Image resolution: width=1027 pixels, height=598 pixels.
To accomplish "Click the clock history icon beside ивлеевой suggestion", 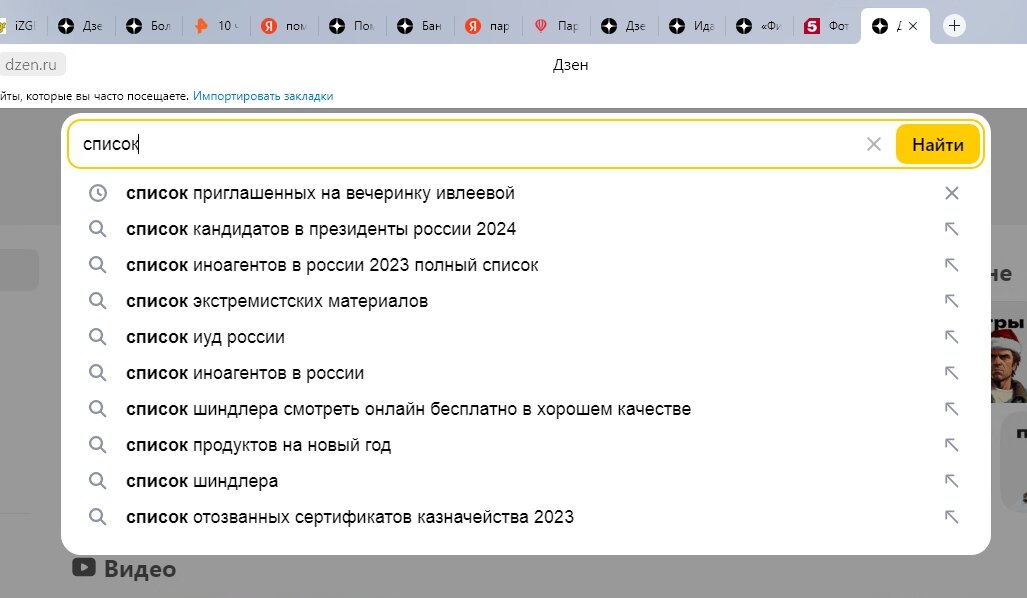I will pyautogui.click(x=98, y=193).
